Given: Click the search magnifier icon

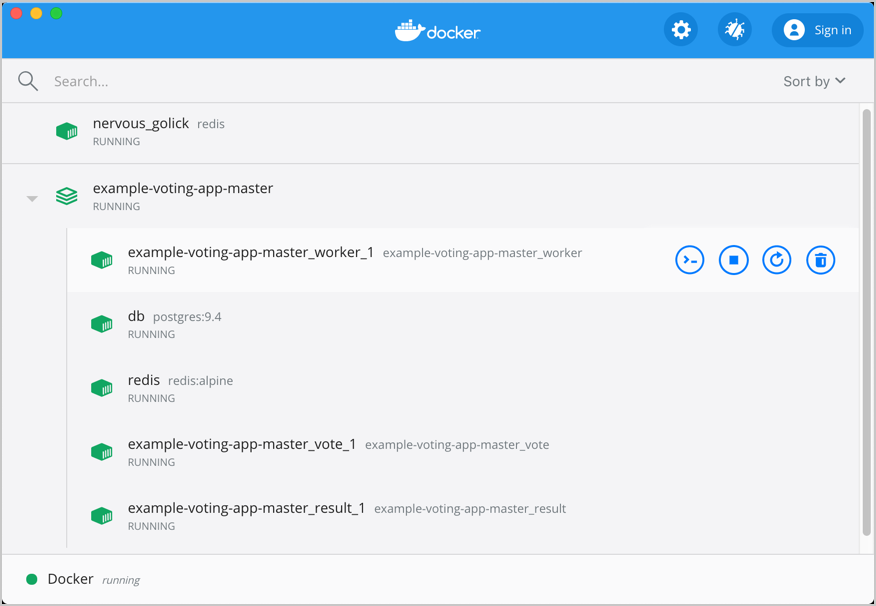Looking at the screenshot, I should click(x=27, y=81).
